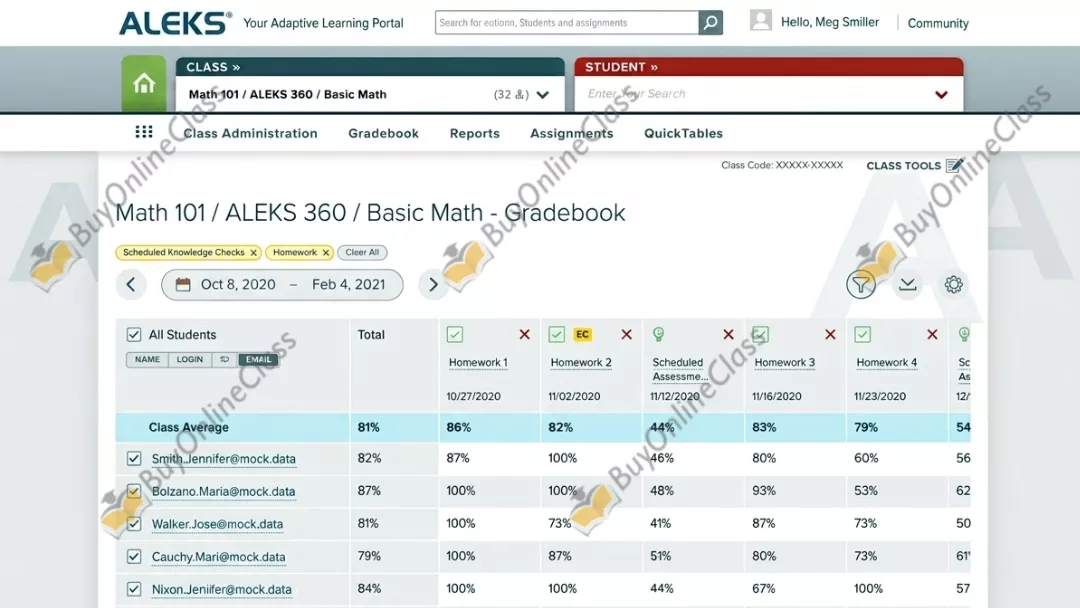1080x608 pixels.
Task: Toggle the All Students checkbox
Action: click(134, 335)
